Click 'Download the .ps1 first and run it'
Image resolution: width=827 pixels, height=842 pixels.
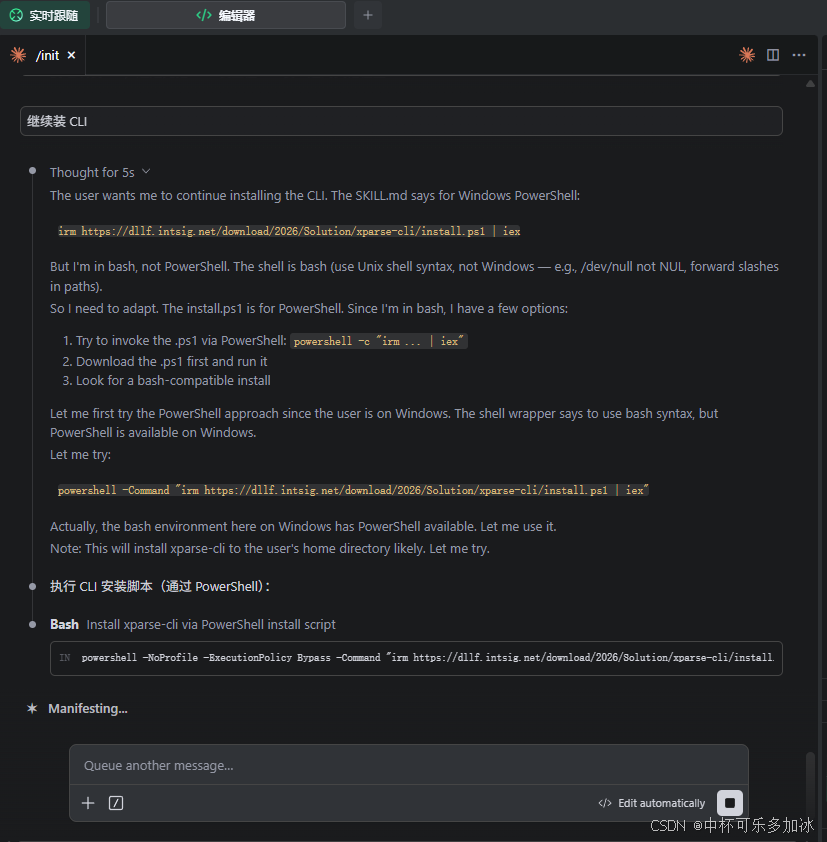171,362
